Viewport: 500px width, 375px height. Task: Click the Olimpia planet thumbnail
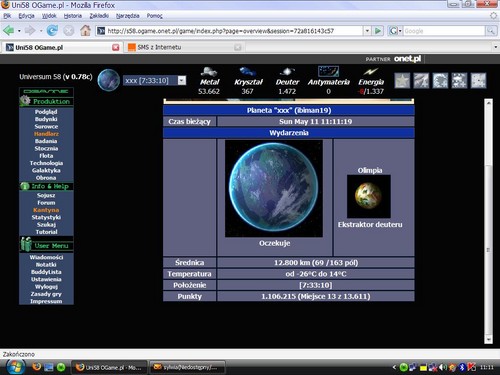point(369,196)
